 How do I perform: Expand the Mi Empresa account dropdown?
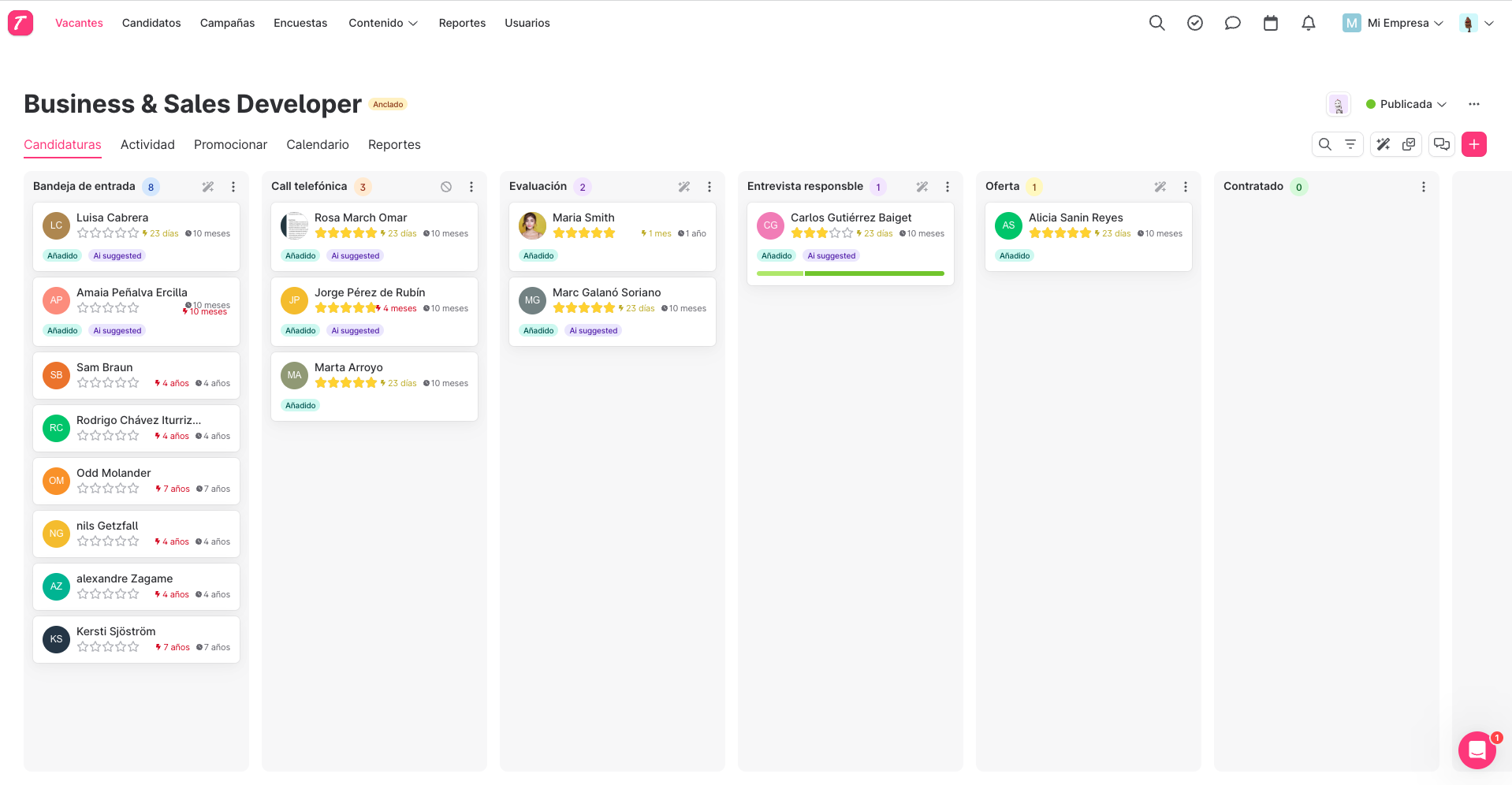click(x=1392, y=23)
